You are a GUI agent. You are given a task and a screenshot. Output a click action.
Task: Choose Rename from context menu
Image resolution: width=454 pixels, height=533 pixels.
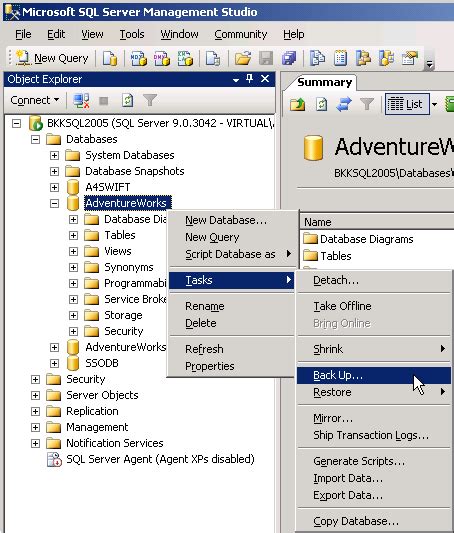[231, 306]
